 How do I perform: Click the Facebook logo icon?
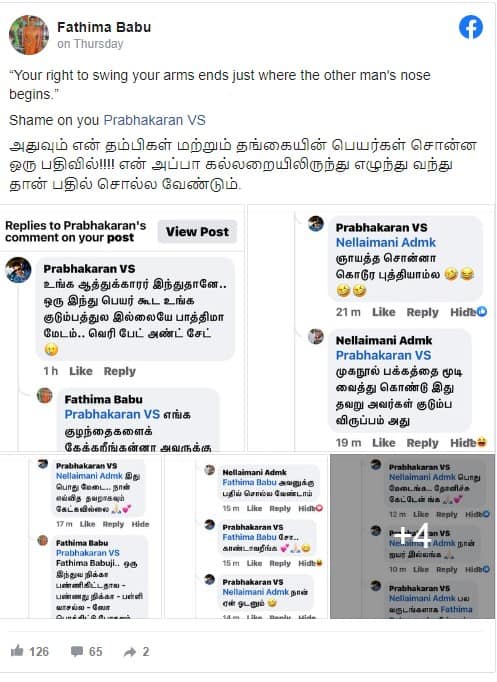pos(470,27)
